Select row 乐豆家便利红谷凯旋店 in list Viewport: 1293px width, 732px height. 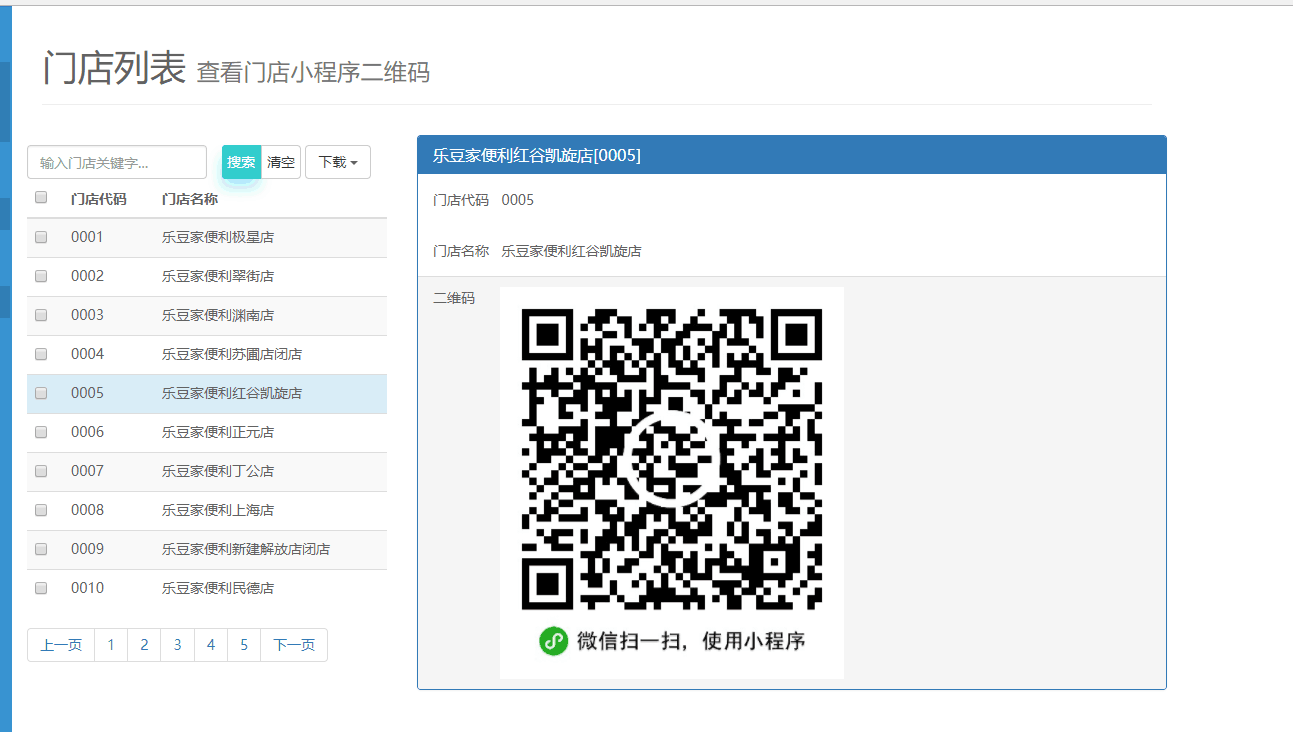tap(207, 394)
